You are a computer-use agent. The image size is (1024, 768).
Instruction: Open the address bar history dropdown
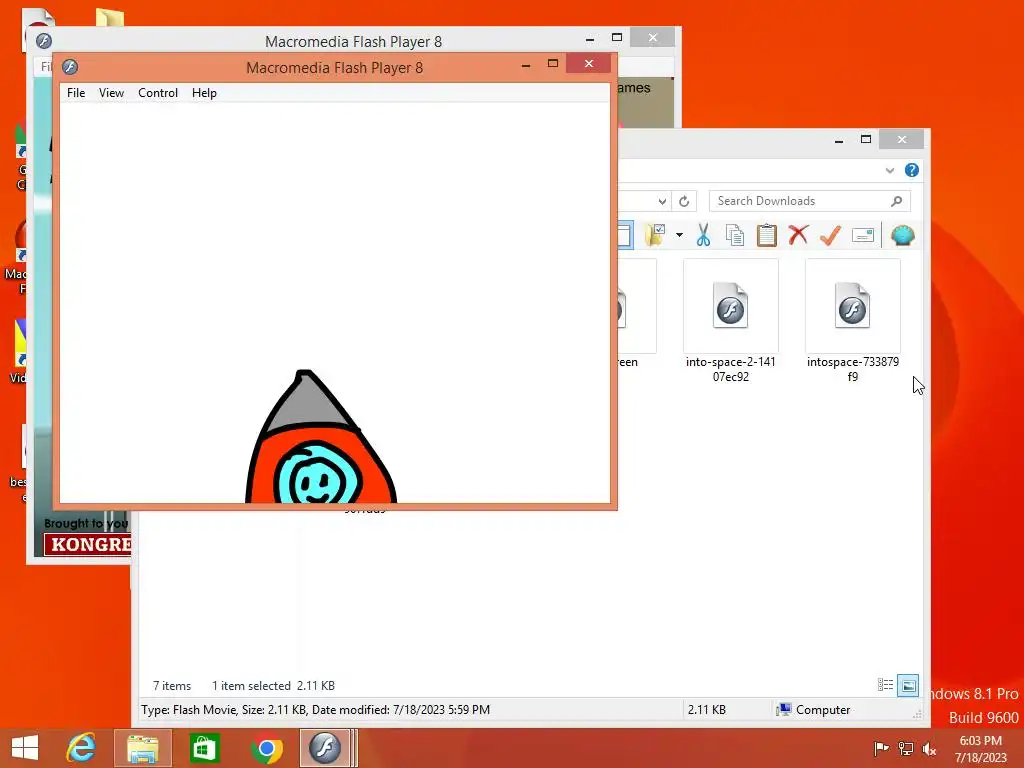(662, 201)
